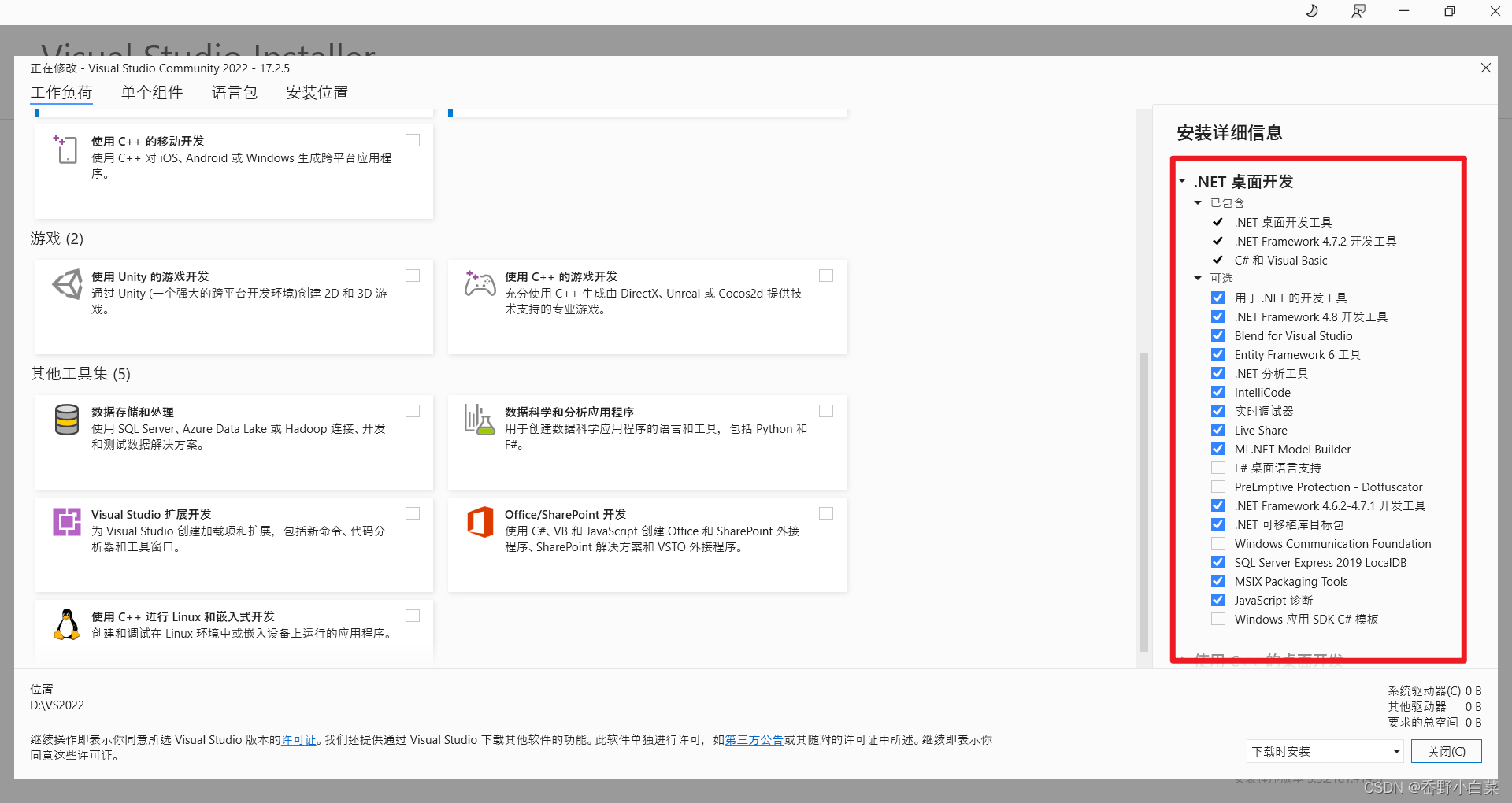1512x803 pixels.
Task: Collapse the 已包含 section
Action: 1199,202
